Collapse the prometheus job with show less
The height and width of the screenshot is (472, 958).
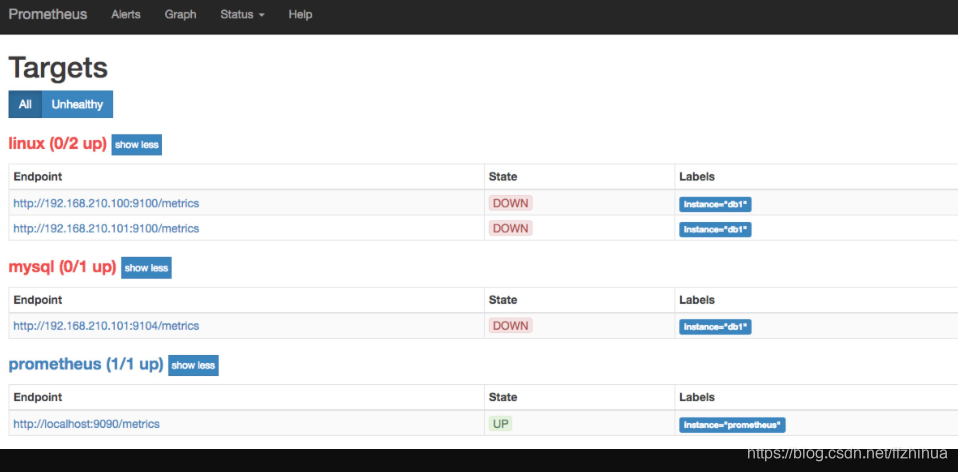click(x=193, y=365)
